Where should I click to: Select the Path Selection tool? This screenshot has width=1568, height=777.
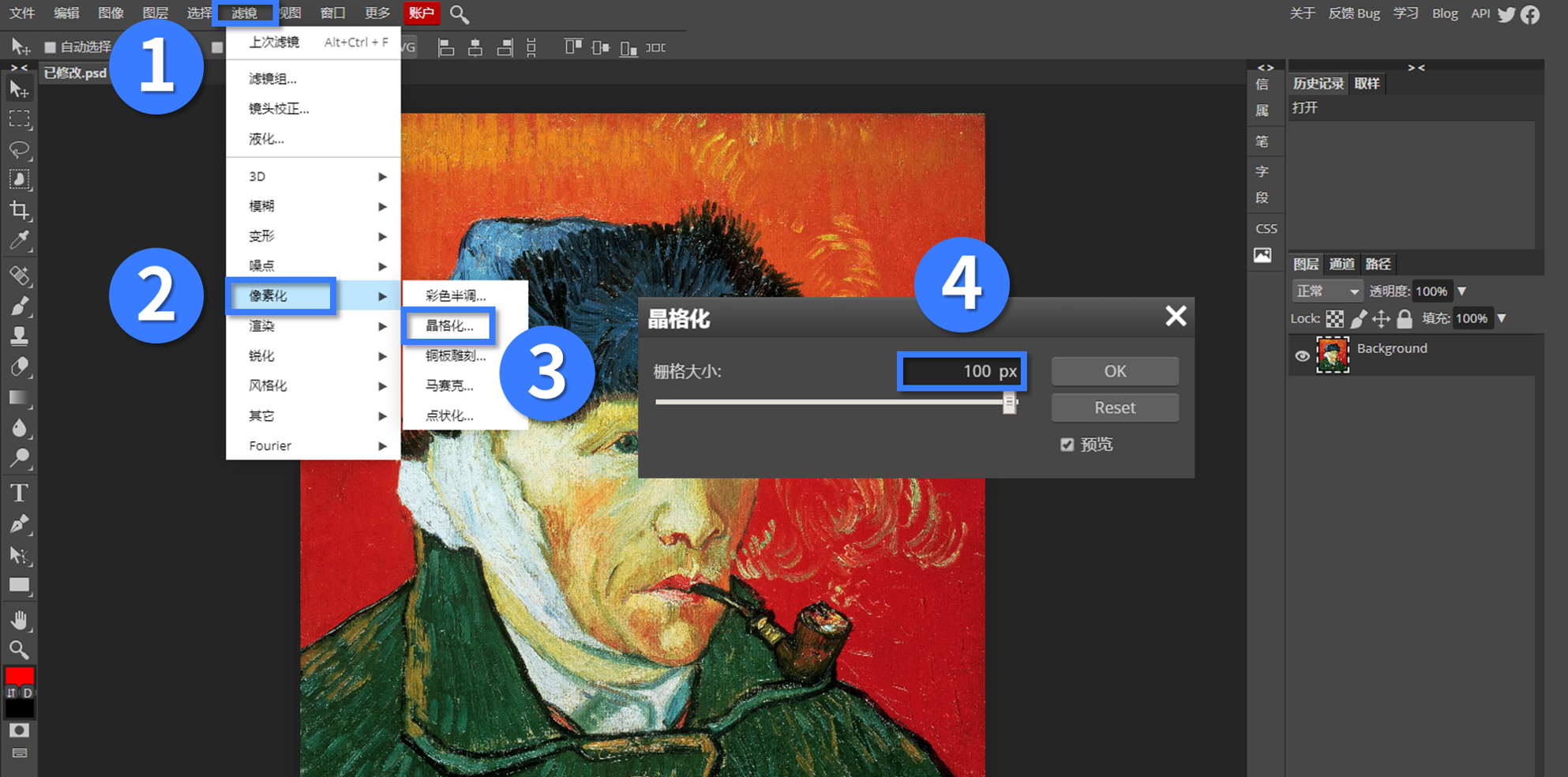tap(19, 555)
